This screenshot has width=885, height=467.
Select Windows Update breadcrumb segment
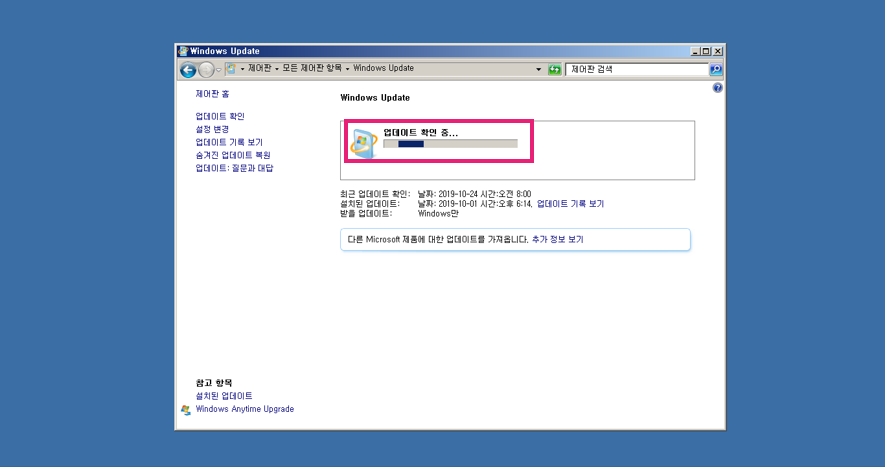(x=383, y=68)
